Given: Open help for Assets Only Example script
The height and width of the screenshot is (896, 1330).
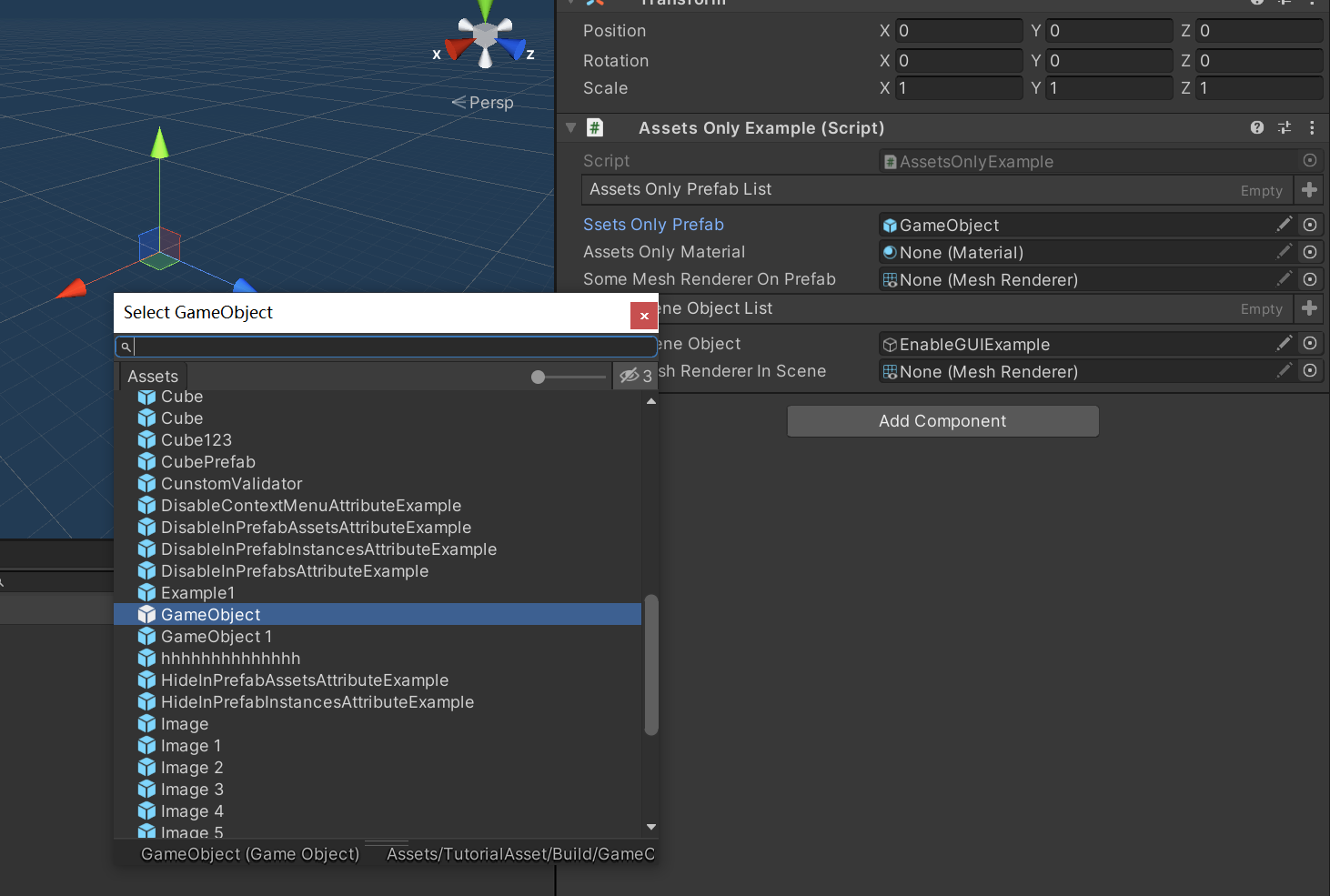Looking at the screenshot, I should (x=1257, y=127).
